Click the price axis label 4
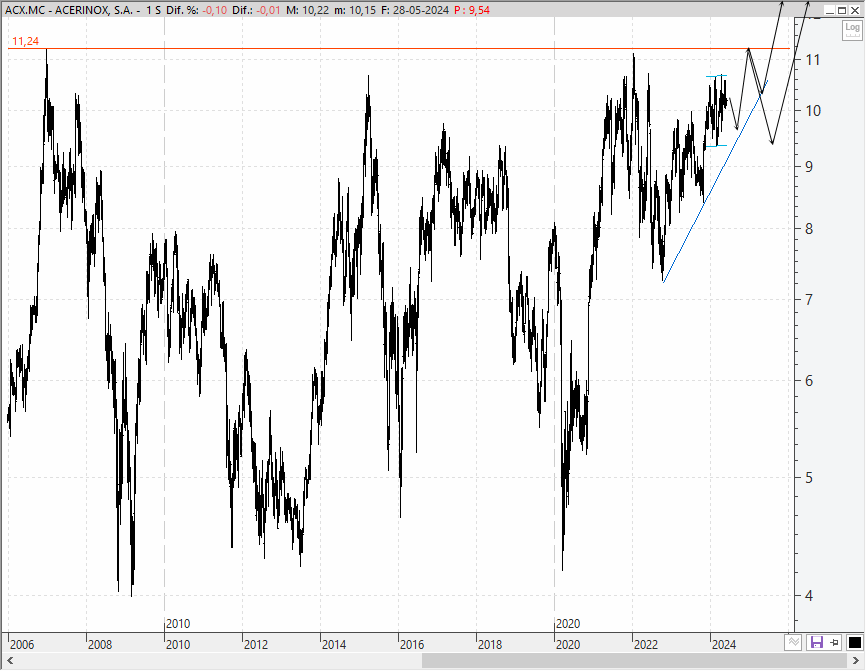 point(809,596)
